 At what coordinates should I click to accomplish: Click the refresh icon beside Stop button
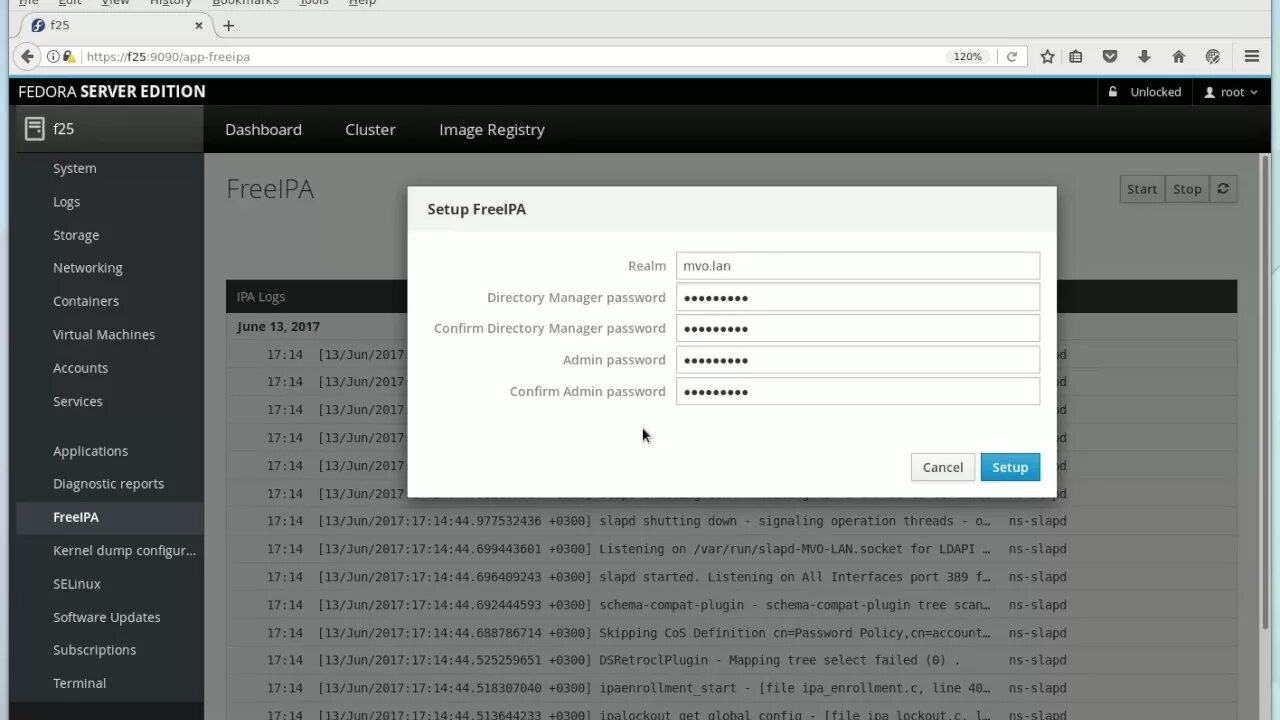pyautogui.click(x=1223, y=189)
